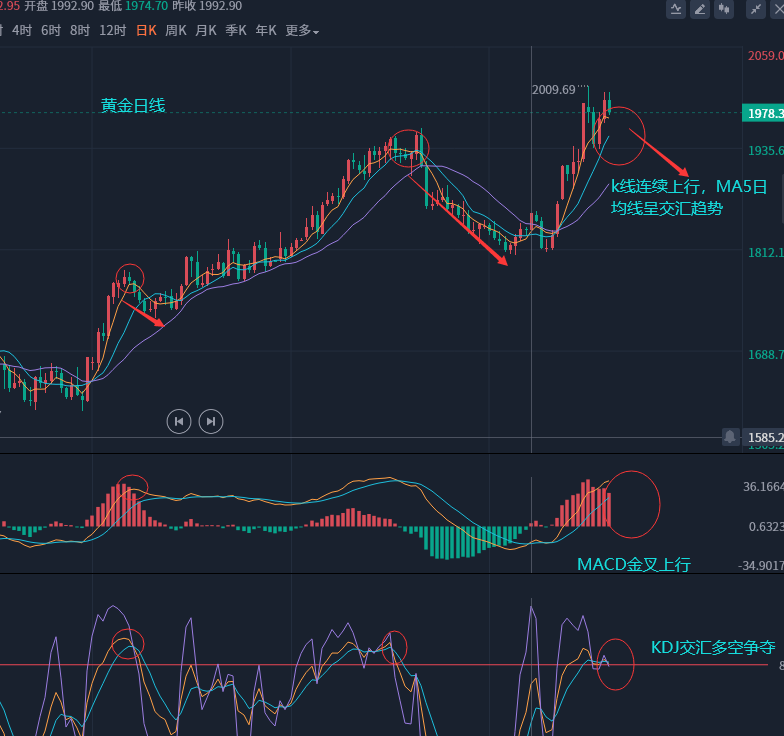
Task: Jump to next with skip-forward button
Action: (x=211, y=422)
